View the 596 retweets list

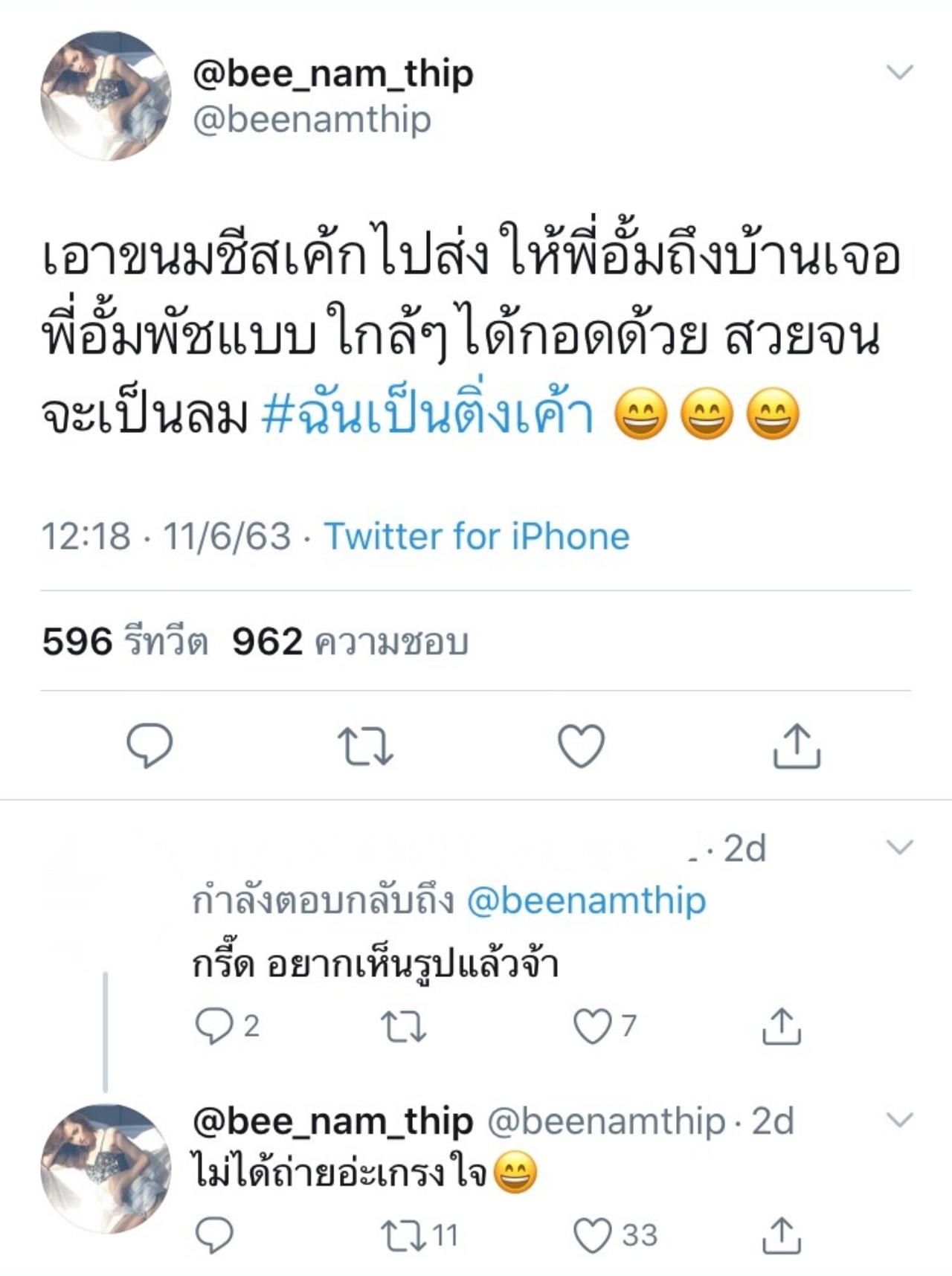pyautogui.click(x=125, y=642)
